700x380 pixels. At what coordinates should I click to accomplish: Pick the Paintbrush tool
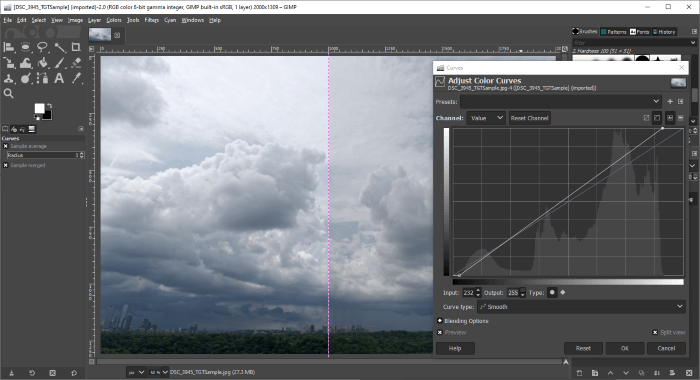[59, 63]
